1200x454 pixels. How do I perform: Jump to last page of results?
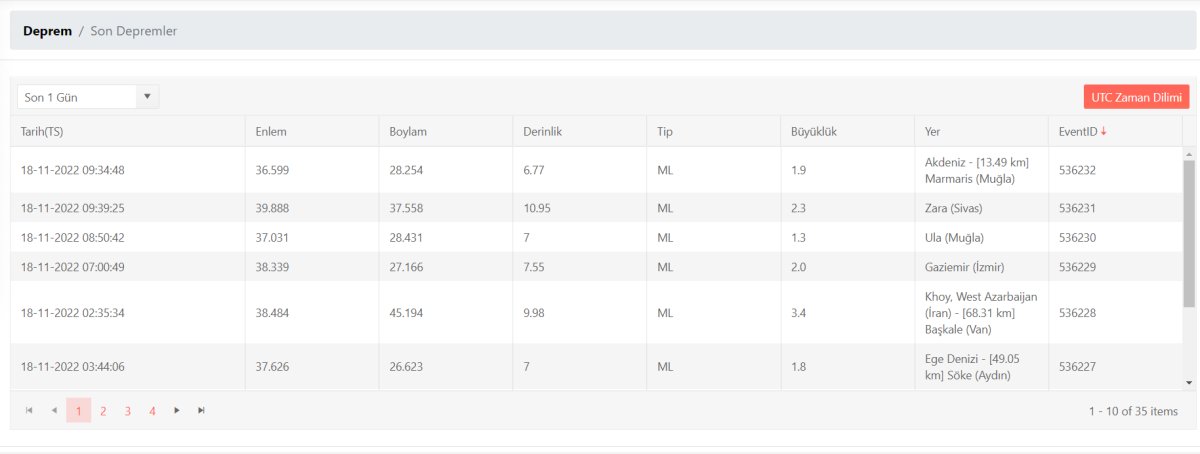[x=202, y=410]
